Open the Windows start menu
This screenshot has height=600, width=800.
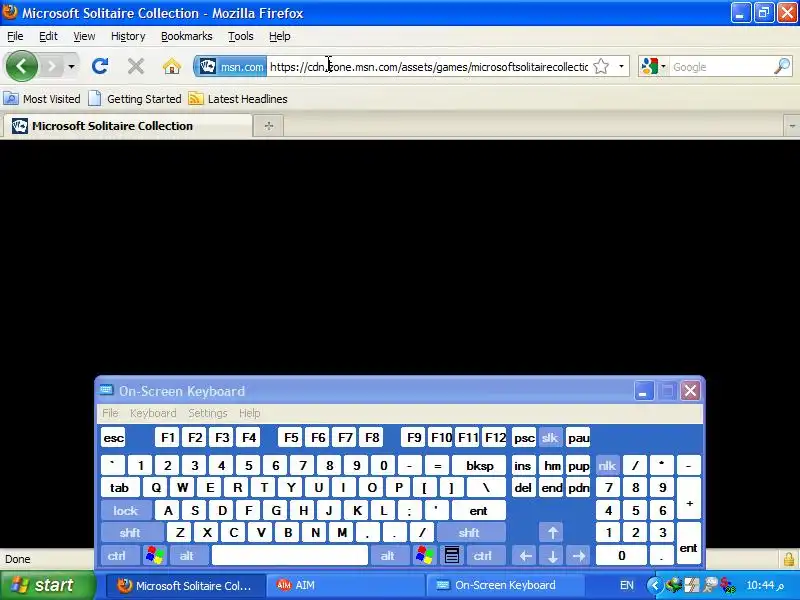tap(47, 585)
